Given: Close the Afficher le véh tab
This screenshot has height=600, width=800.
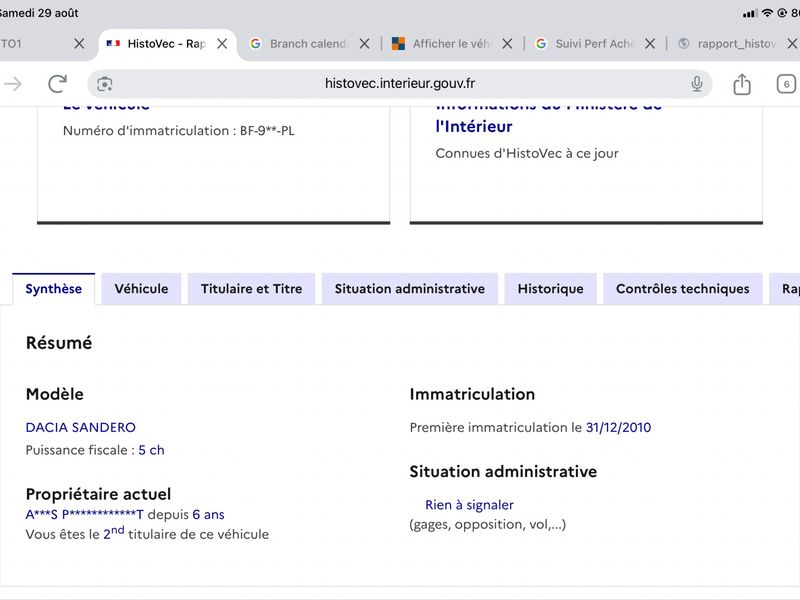Looking at the screenshot, I should (x=507, y=44).
